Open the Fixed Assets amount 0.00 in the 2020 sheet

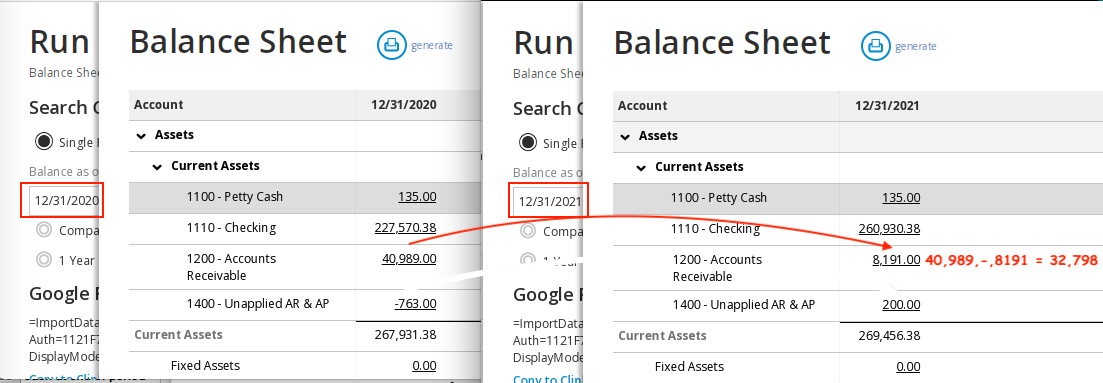coord(424,365)
